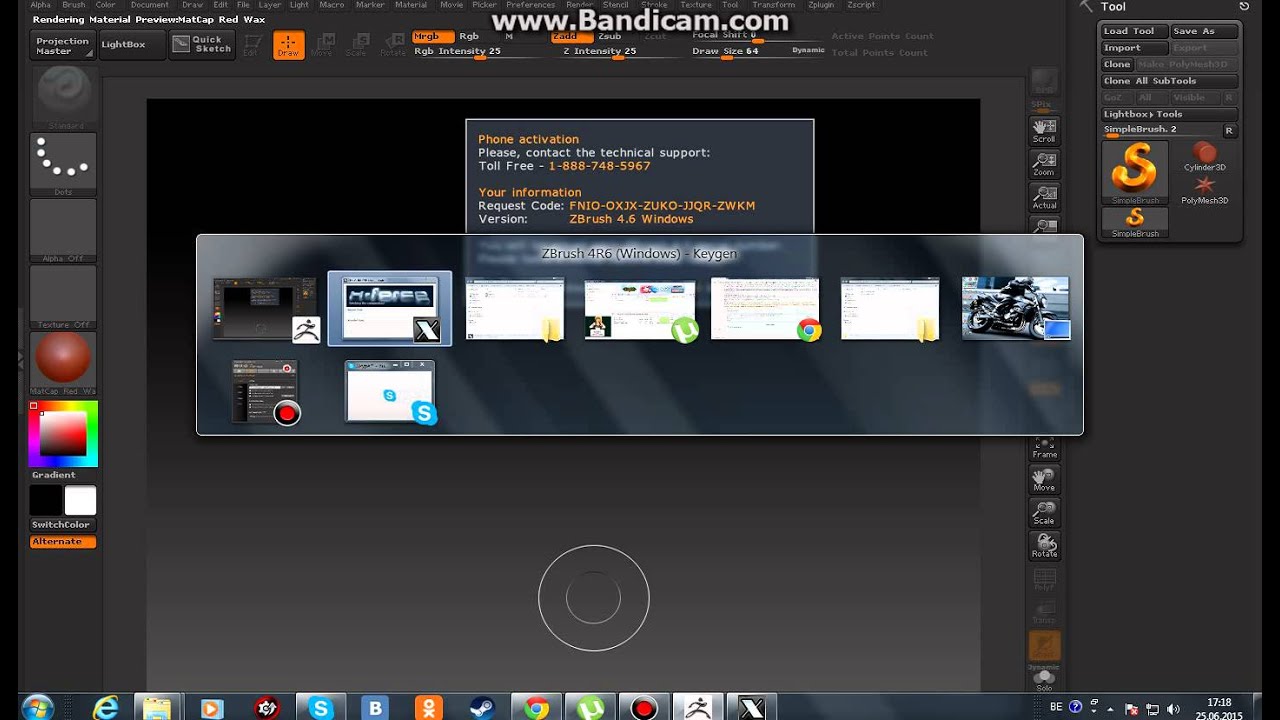Select the white secondary color swatch
This screenshot has height=720, width=1280.
[x=80, y=500]
